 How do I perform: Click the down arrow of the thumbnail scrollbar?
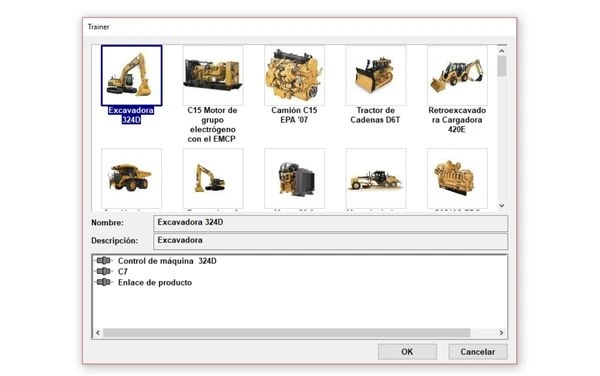502,205
